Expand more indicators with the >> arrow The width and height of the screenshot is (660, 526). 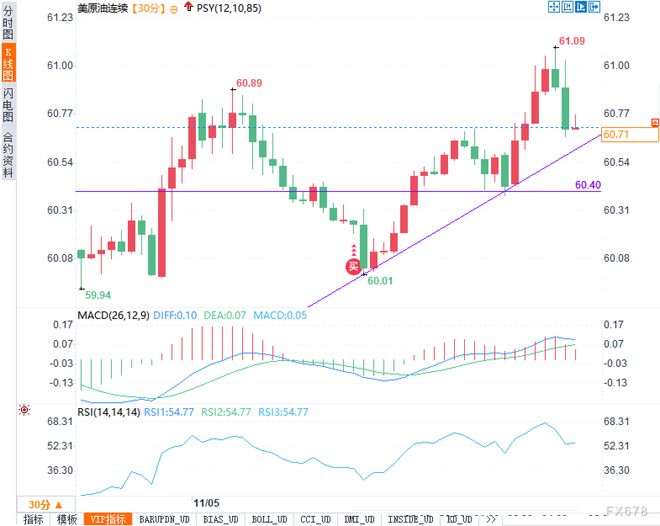490,519
